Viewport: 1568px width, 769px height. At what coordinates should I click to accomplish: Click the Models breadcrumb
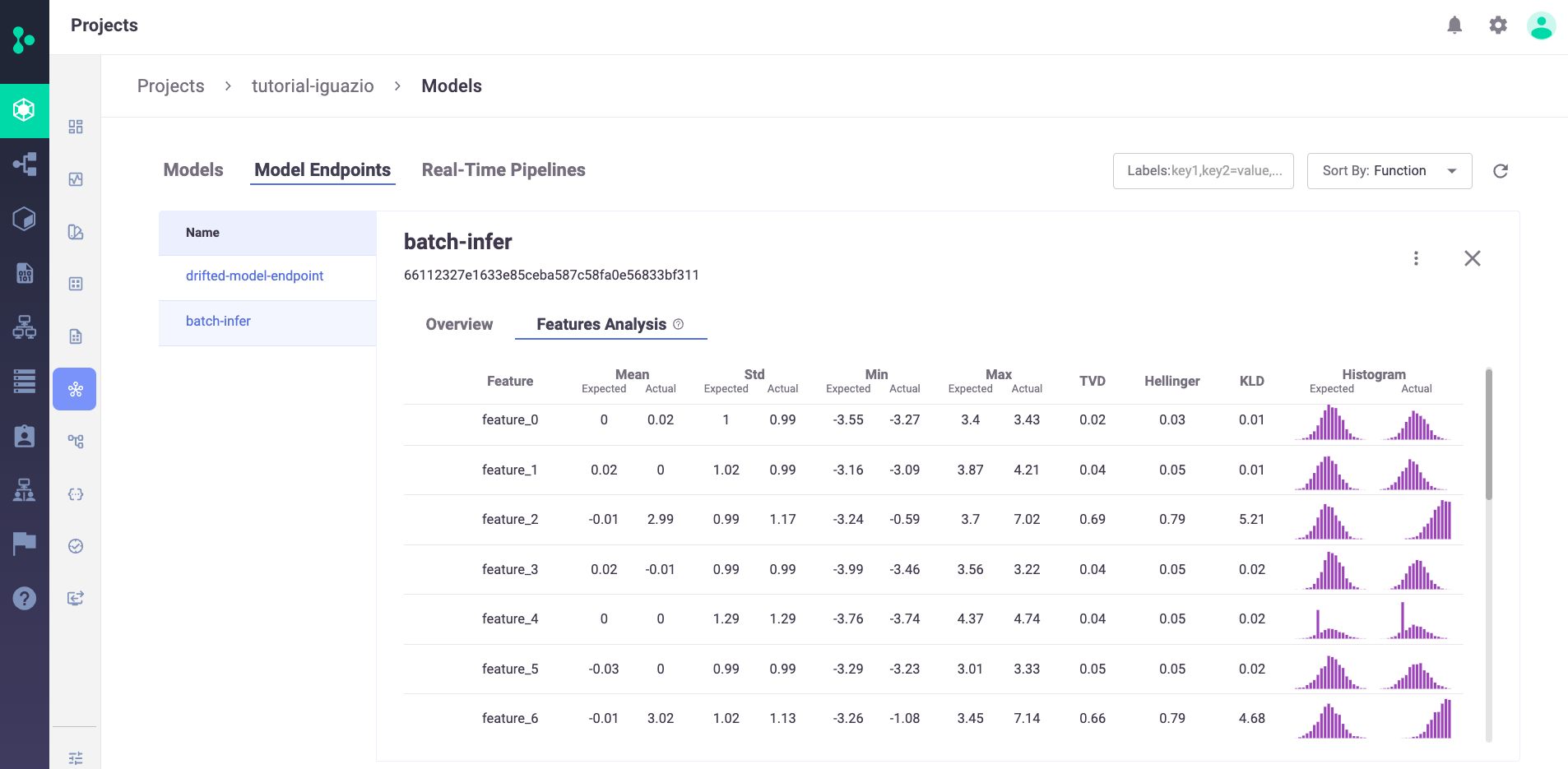[452, 86]
